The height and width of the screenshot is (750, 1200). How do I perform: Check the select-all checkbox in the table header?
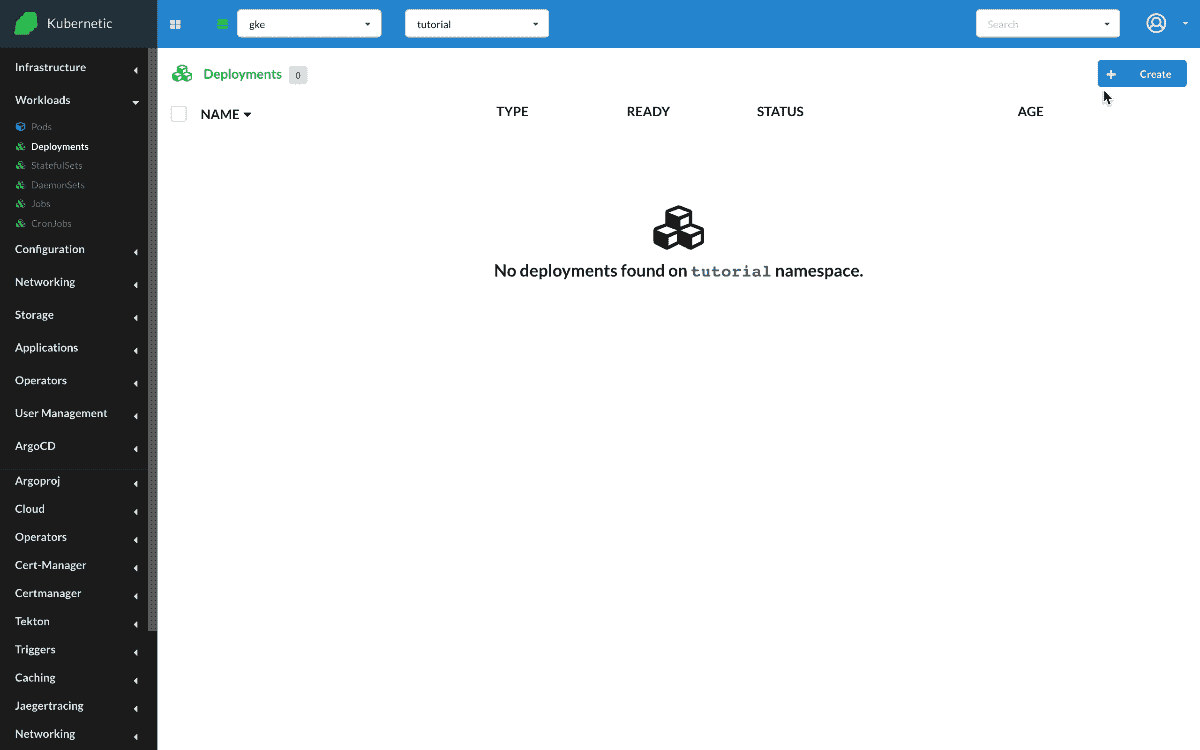click(178, 113)
